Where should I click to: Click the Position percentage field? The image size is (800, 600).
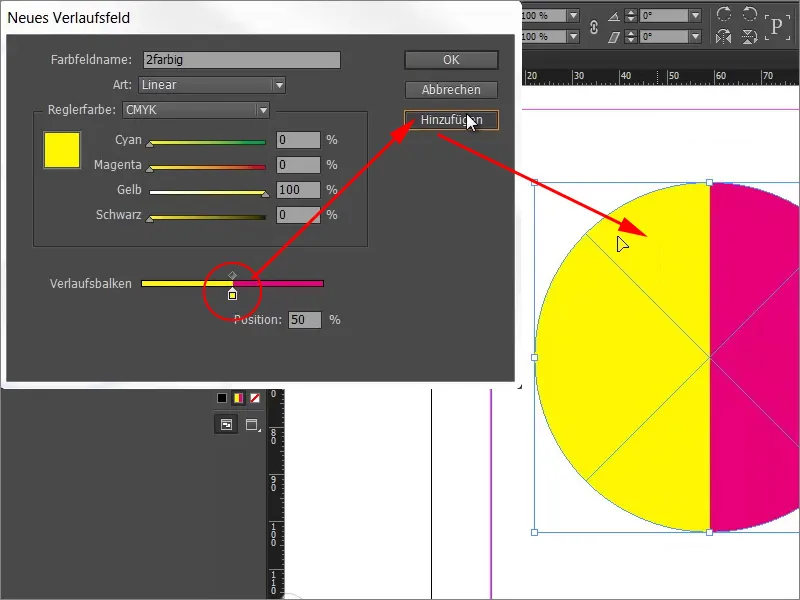click(x=305, y=322)
